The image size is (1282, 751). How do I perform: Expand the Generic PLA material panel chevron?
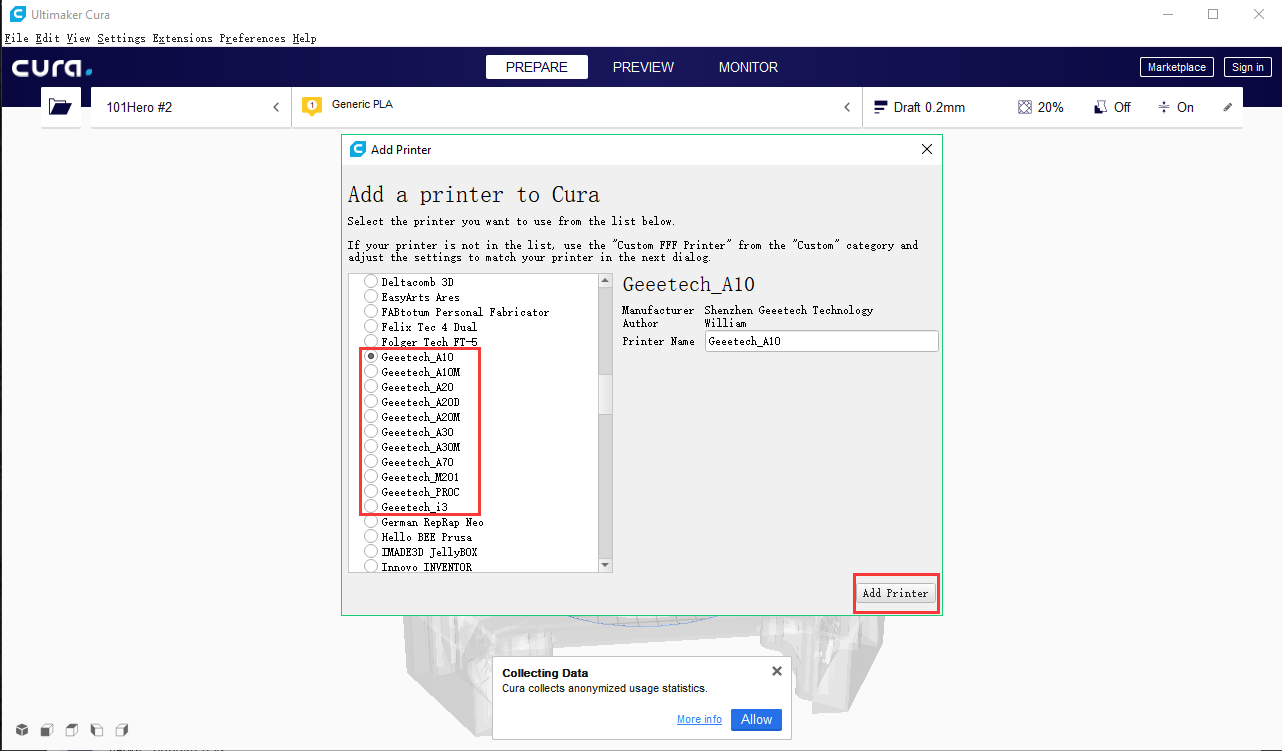[x=847, y=107]
